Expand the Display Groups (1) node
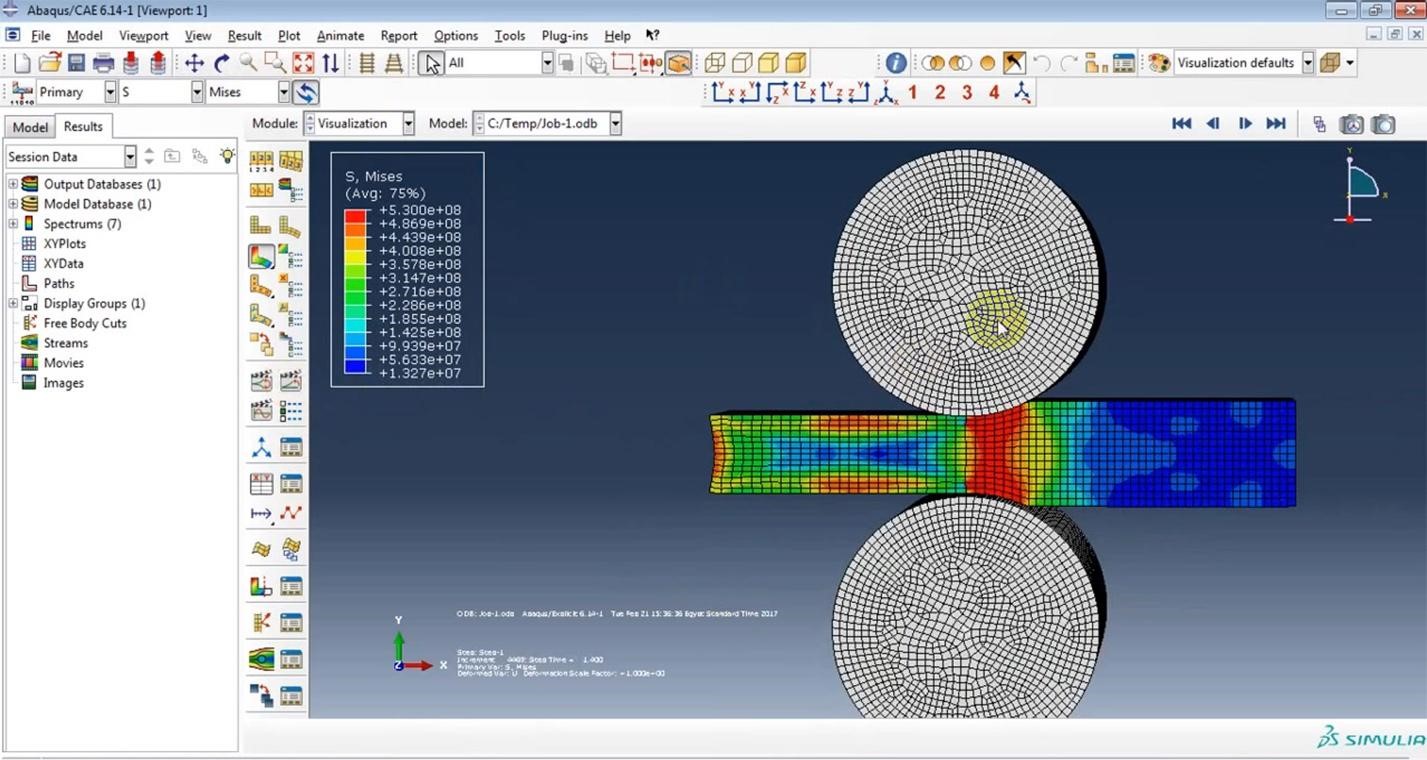Viewport: 1427px width, 760px height. 13,304
